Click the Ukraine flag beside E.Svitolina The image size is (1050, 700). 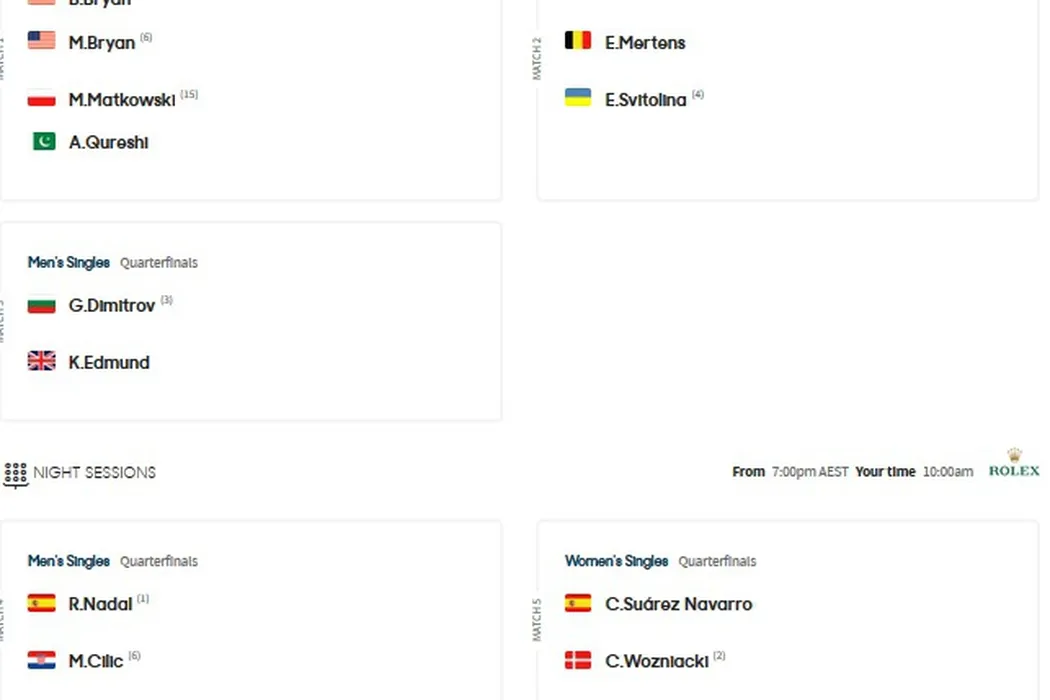(578, 98)
